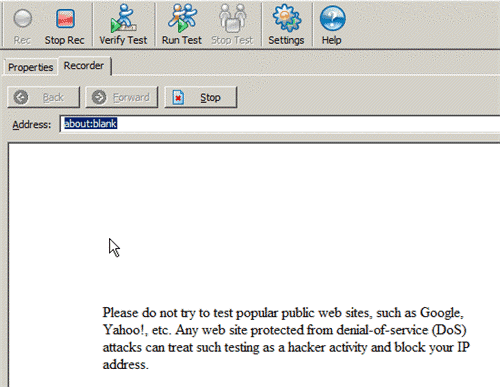
Task: Select the Recorder tab
Action: coord(84,66)
